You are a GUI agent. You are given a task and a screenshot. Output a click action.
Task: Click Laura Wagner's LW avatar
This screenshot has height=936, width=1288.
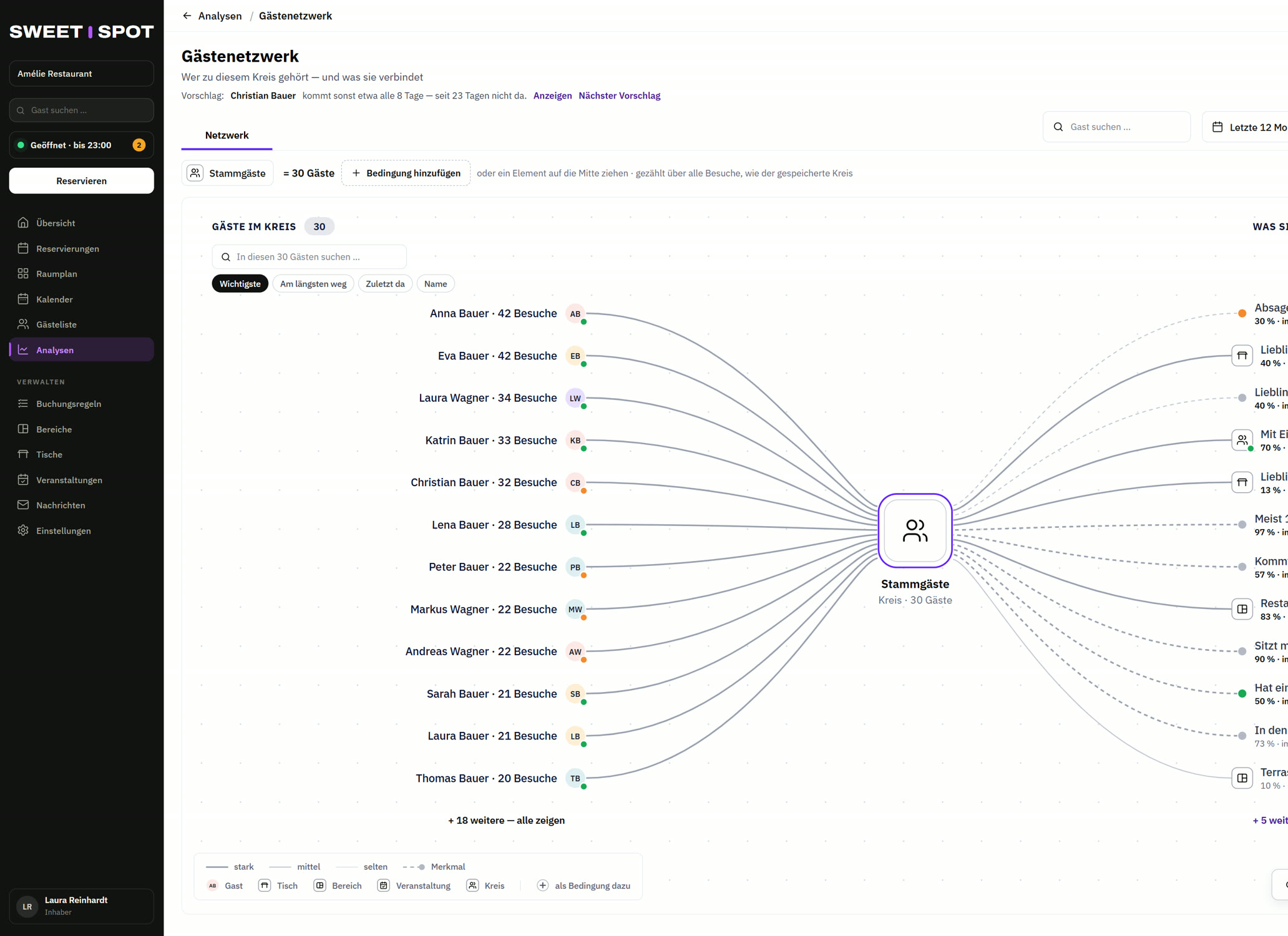click(575, 398)
